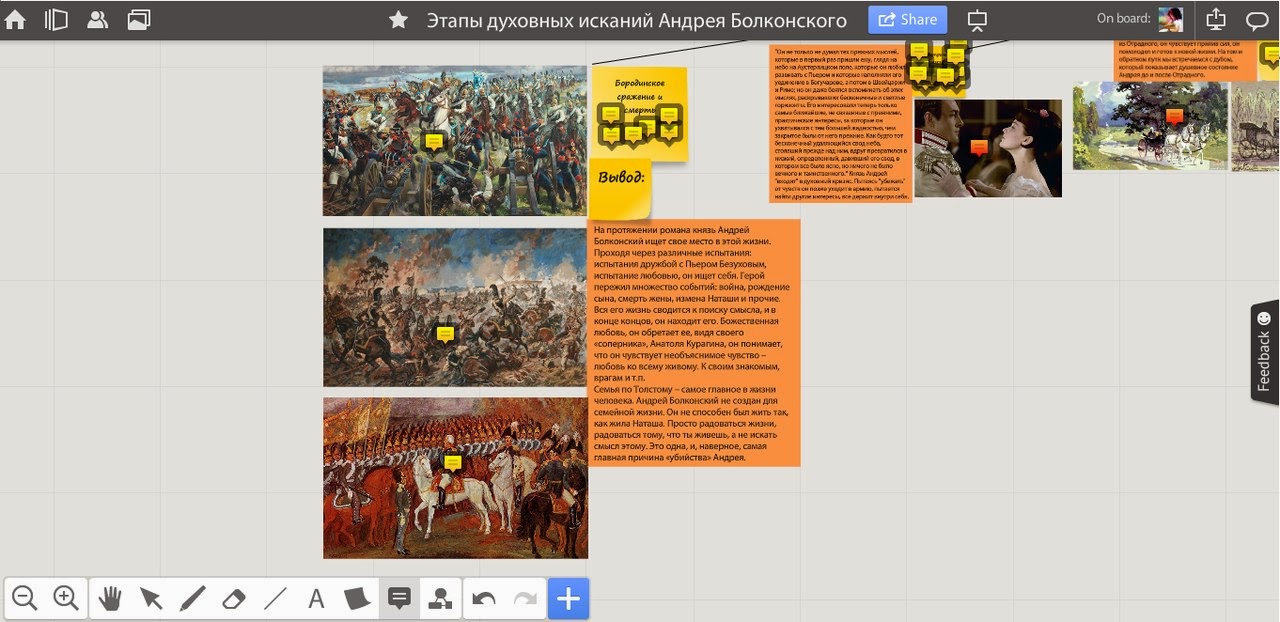Select the sticky note tool
Screen dimensions: 1280x622
click(357, 599)
